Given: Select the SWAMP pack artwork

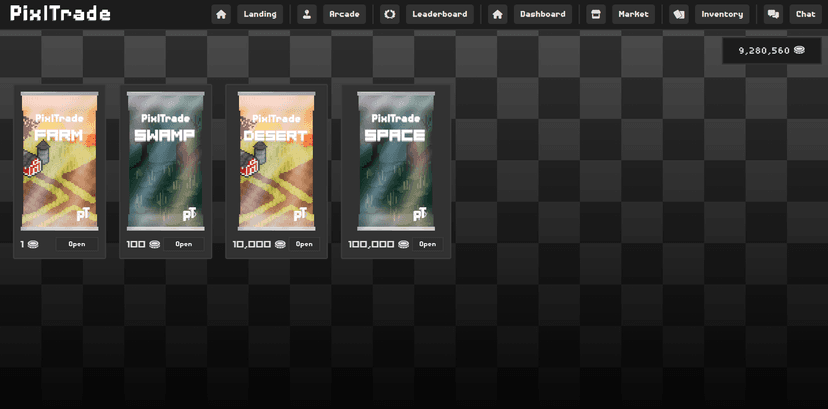Looking at the screenshot, I should (x=165, y=161).
